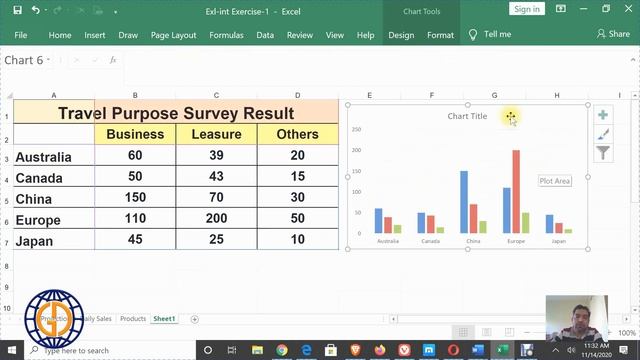The height and width of the screenshot is (360, 640).
Task: Open the Windows Start menu
Action: click(12, 350)
